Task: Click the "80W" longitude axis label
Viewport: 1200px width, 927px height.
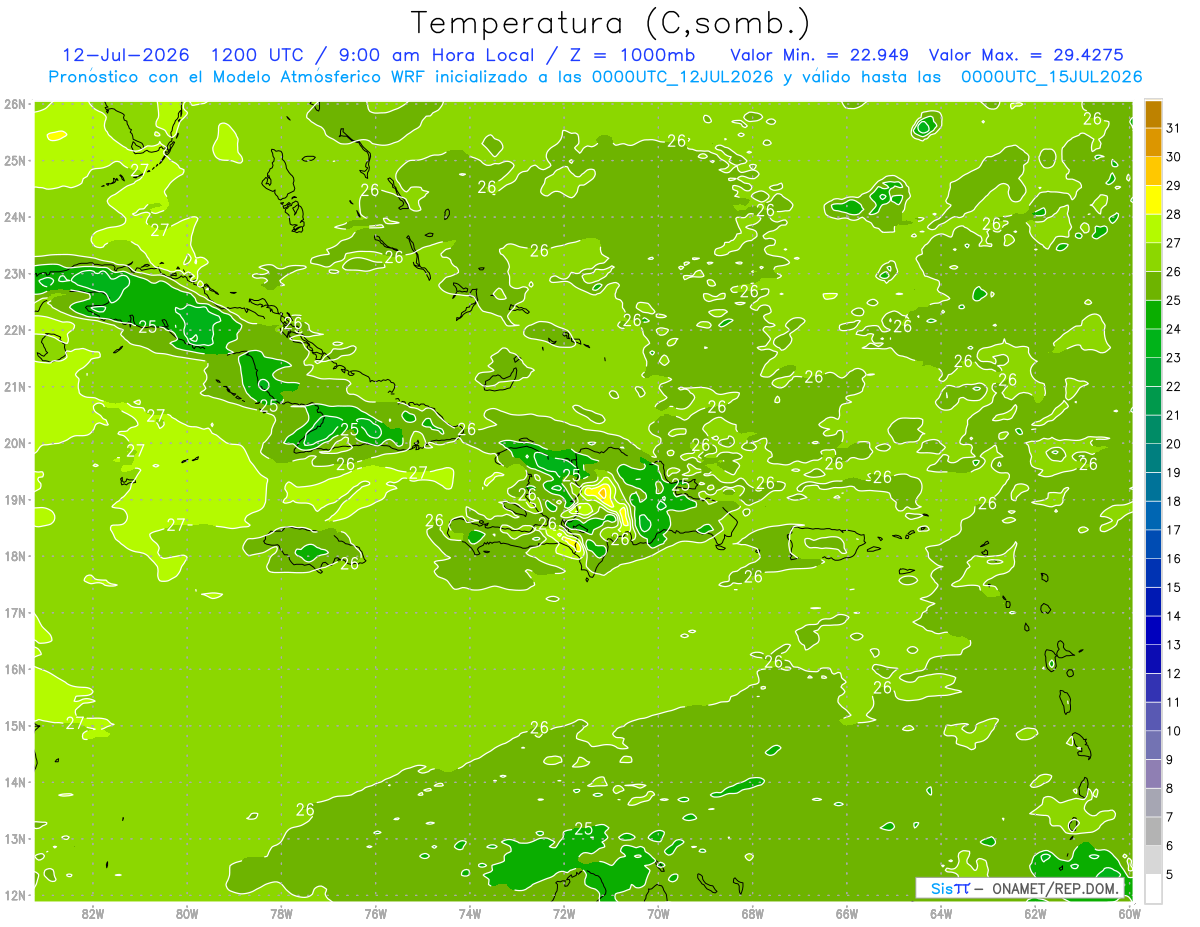Action: (187, 914)
